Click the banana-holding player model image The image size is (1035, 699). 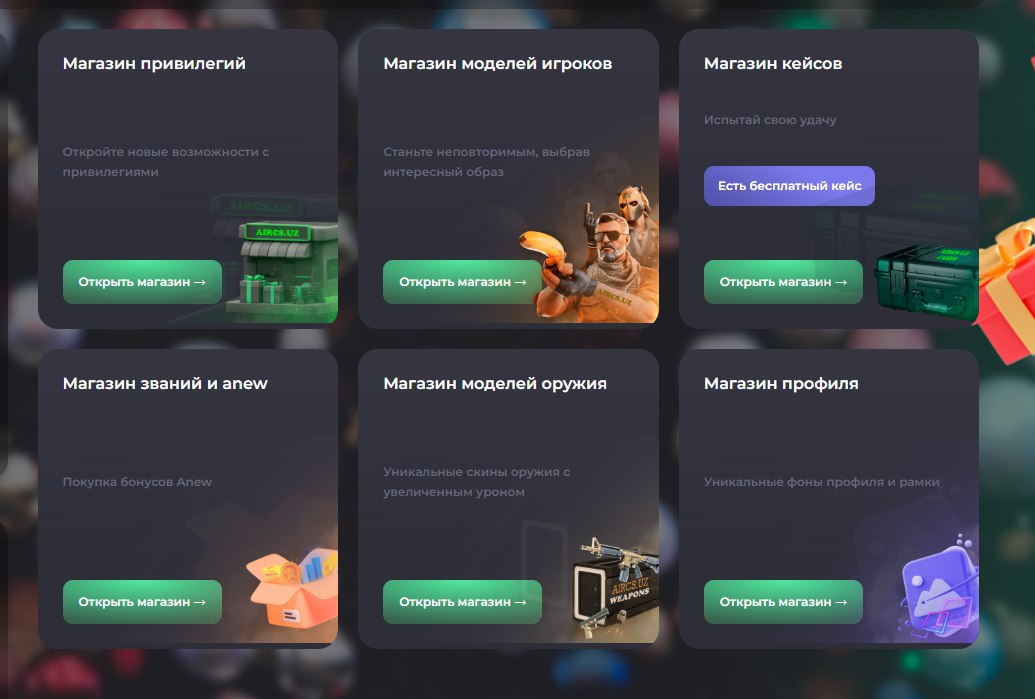click(589, 255)
